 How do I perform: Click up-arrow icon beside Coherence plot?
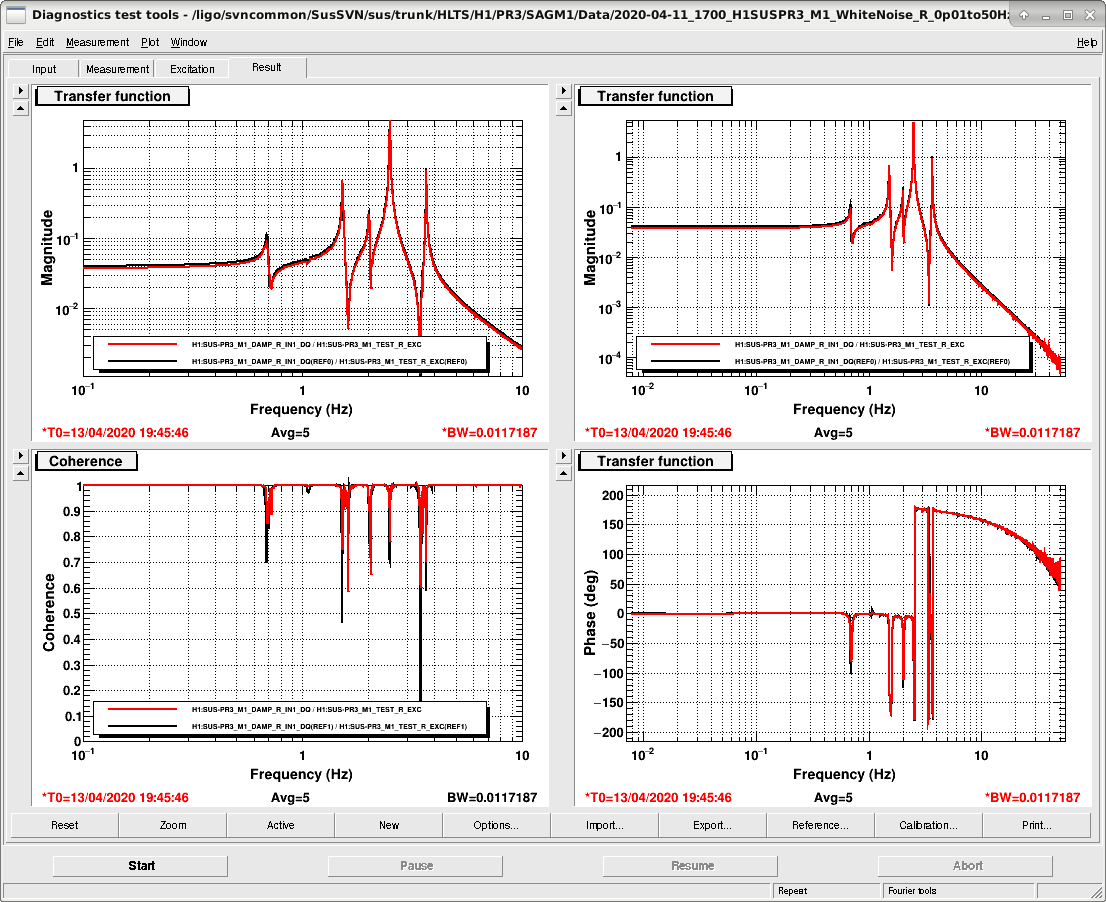point(20,473)
